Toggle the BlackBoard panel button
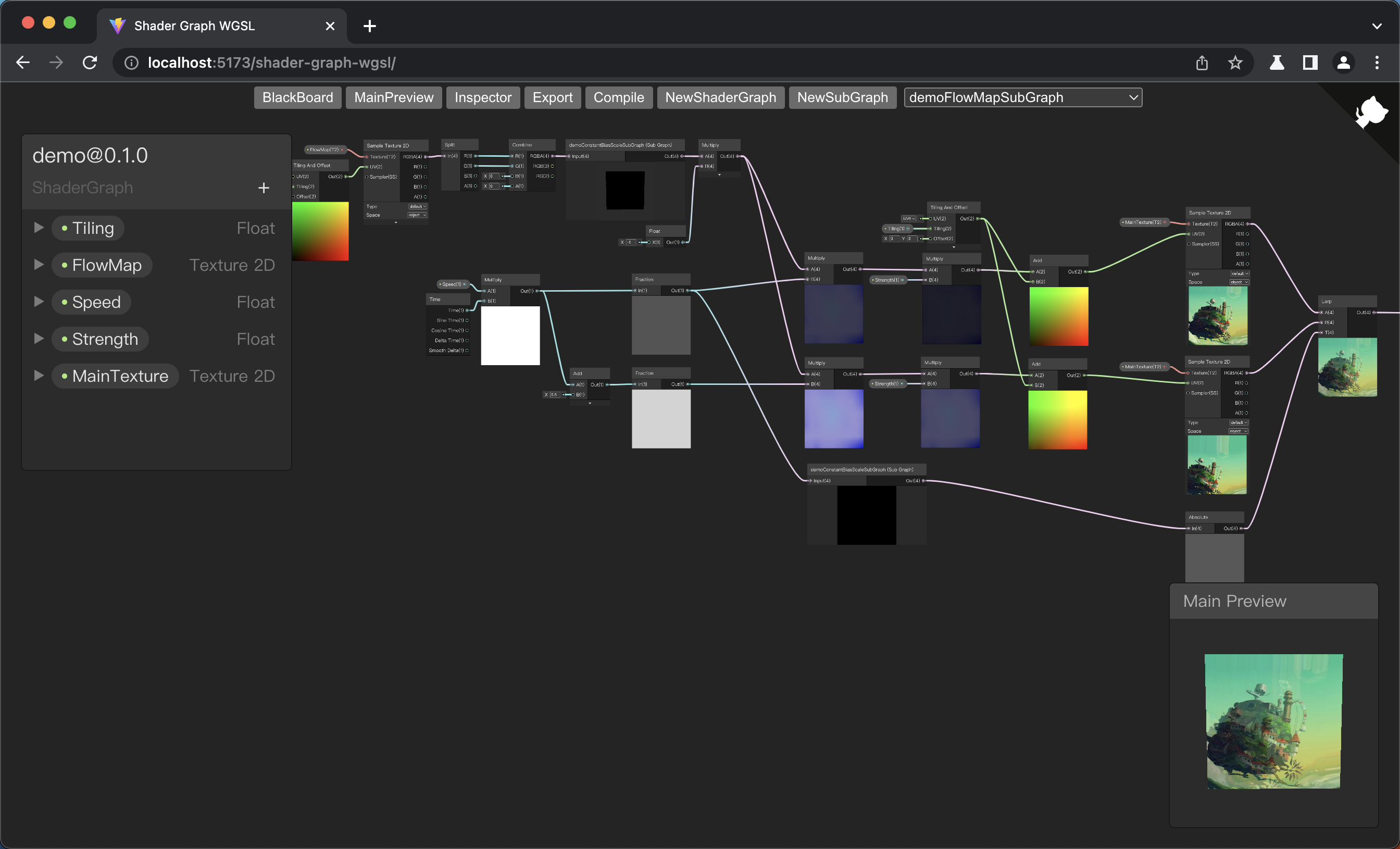The image size is (1400, 849). coord(297,97)
